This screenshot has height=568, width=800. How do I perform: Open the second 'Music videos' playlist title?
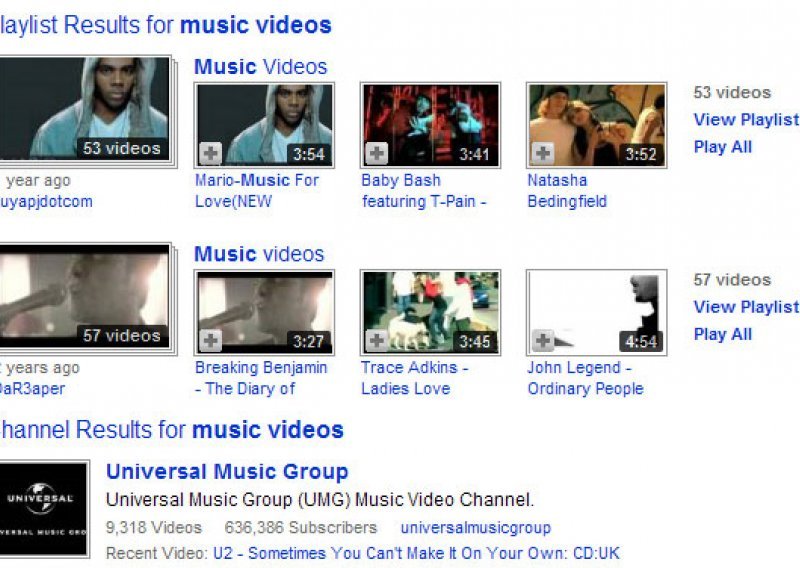259,254
